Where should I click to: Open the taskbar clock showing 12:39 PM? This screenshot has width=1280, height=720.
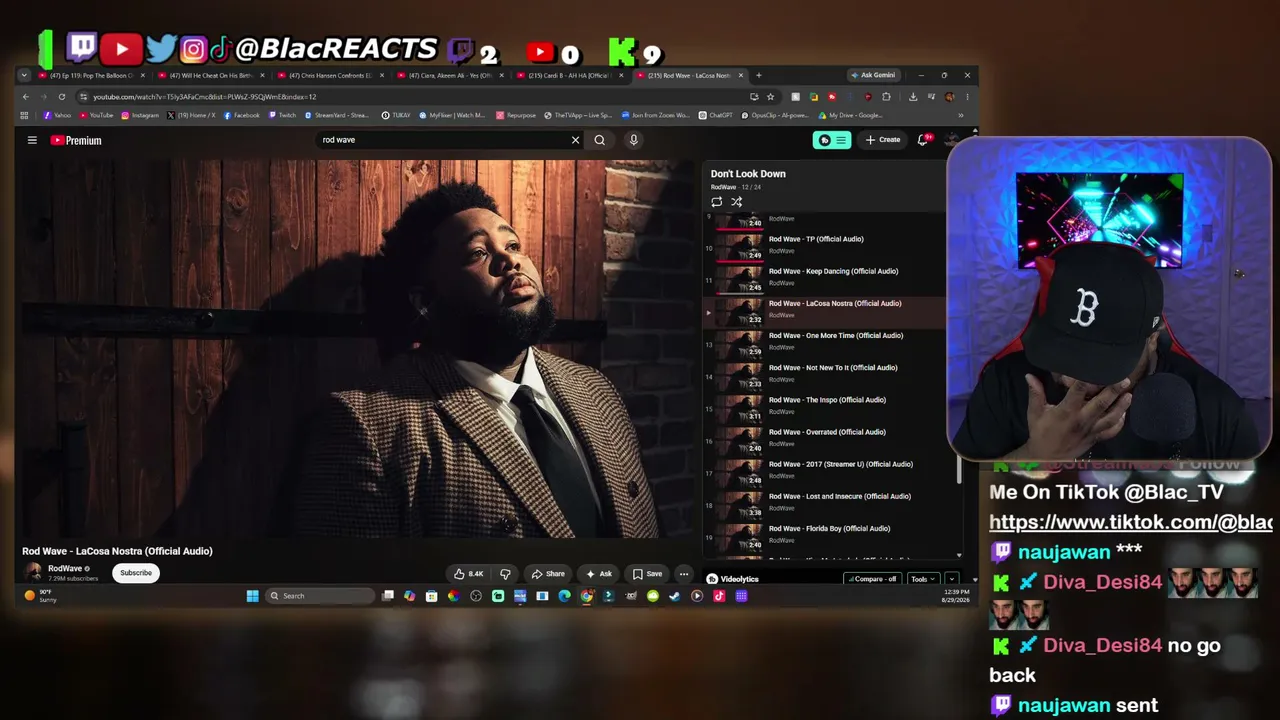[956, 596]
